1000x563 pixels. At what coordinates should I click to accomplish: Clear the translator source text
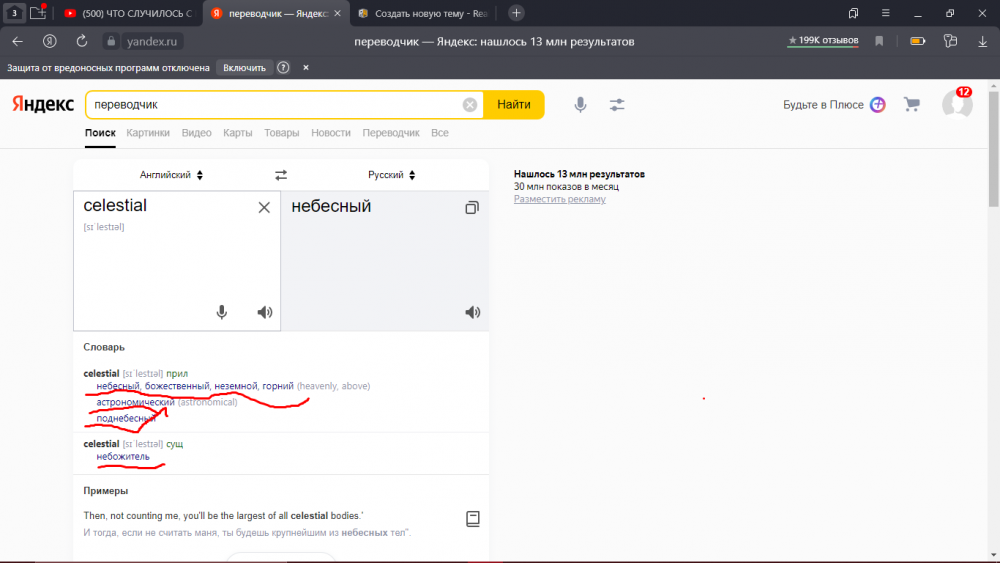click(x=264, y=207)
